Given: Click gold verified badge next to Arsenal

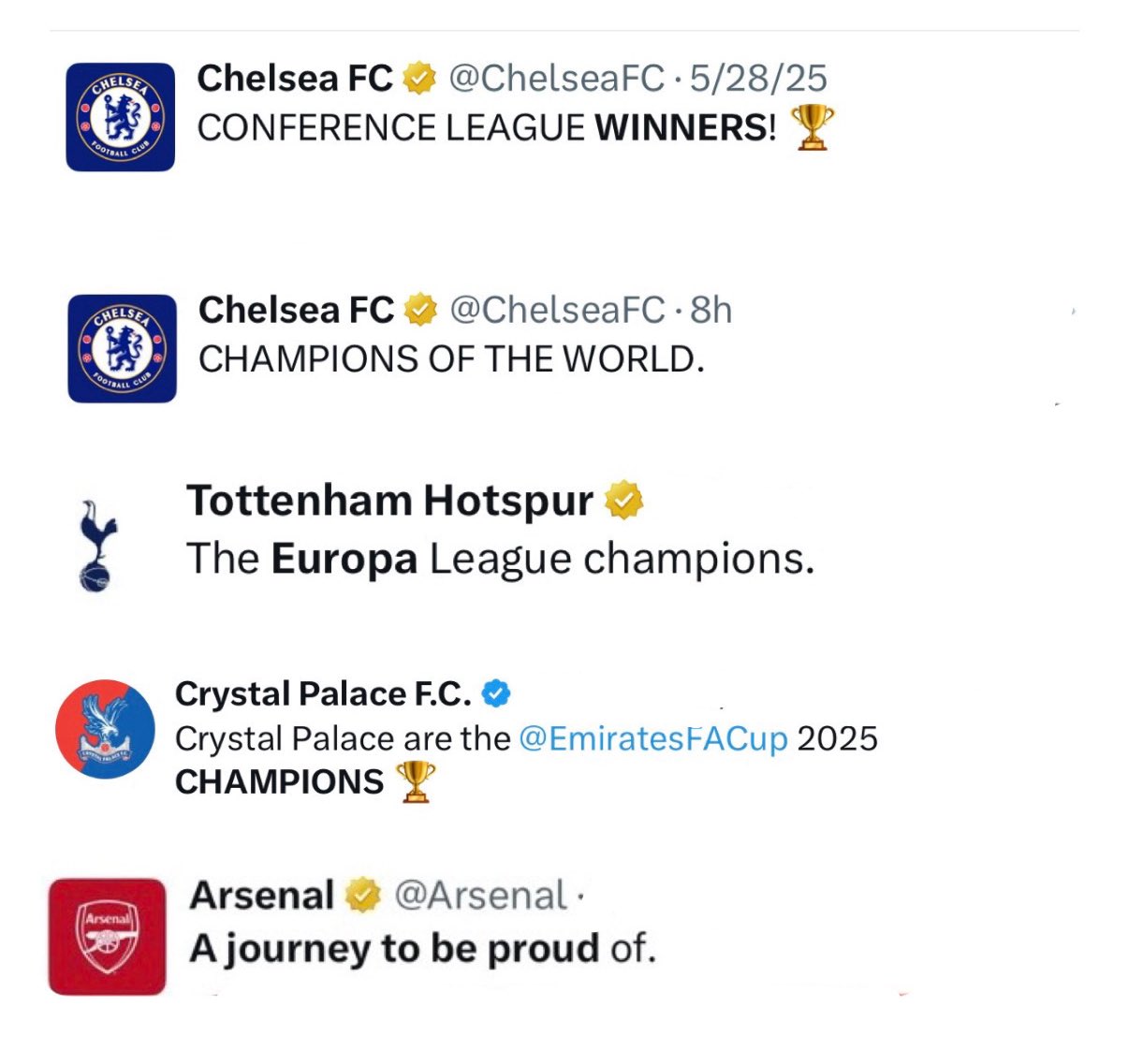Looking at the screenshot, I should click(x=363, y=896).
